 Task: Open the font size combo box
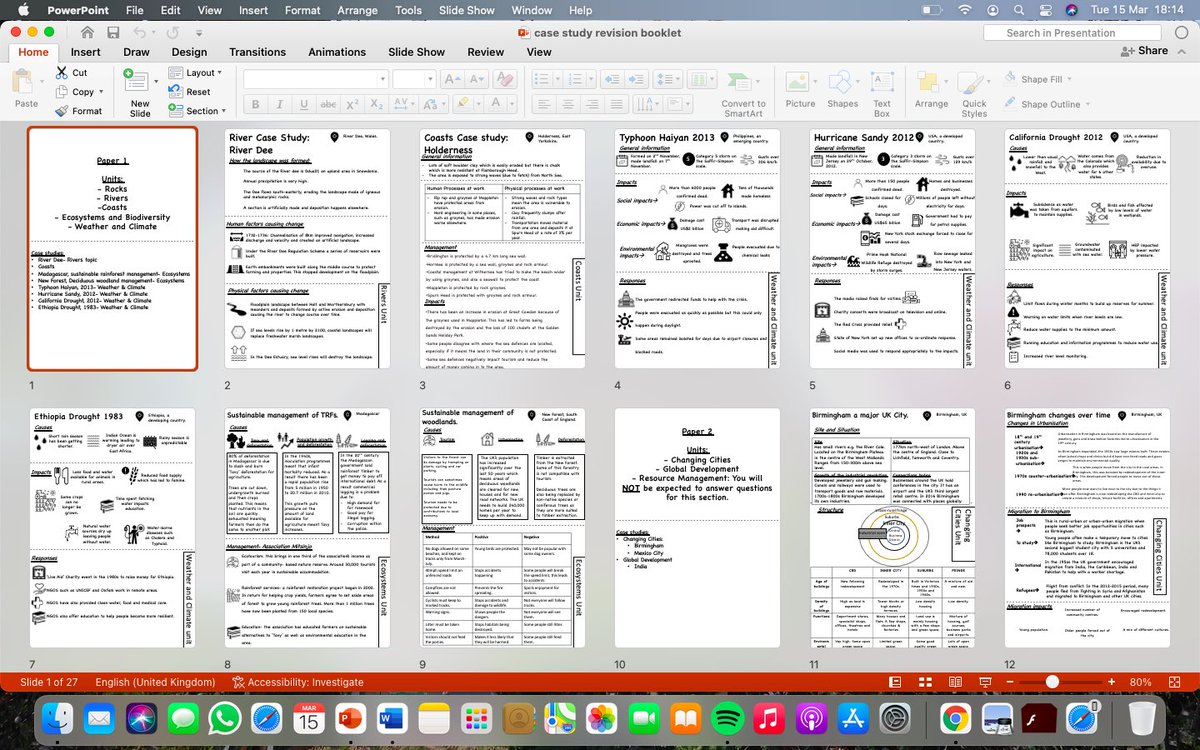coord(414,79)
